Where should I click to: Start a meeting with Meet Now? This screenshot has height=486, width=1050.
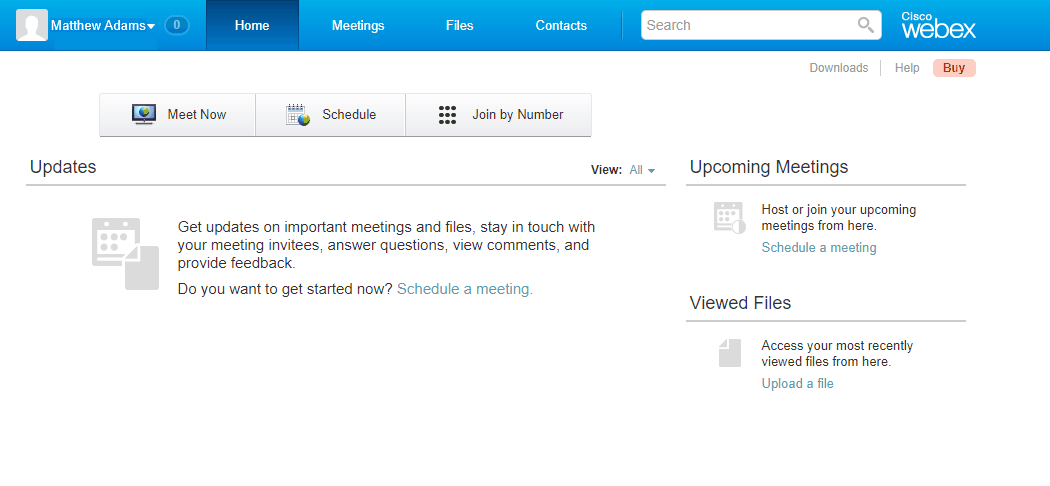click(177, 114)
